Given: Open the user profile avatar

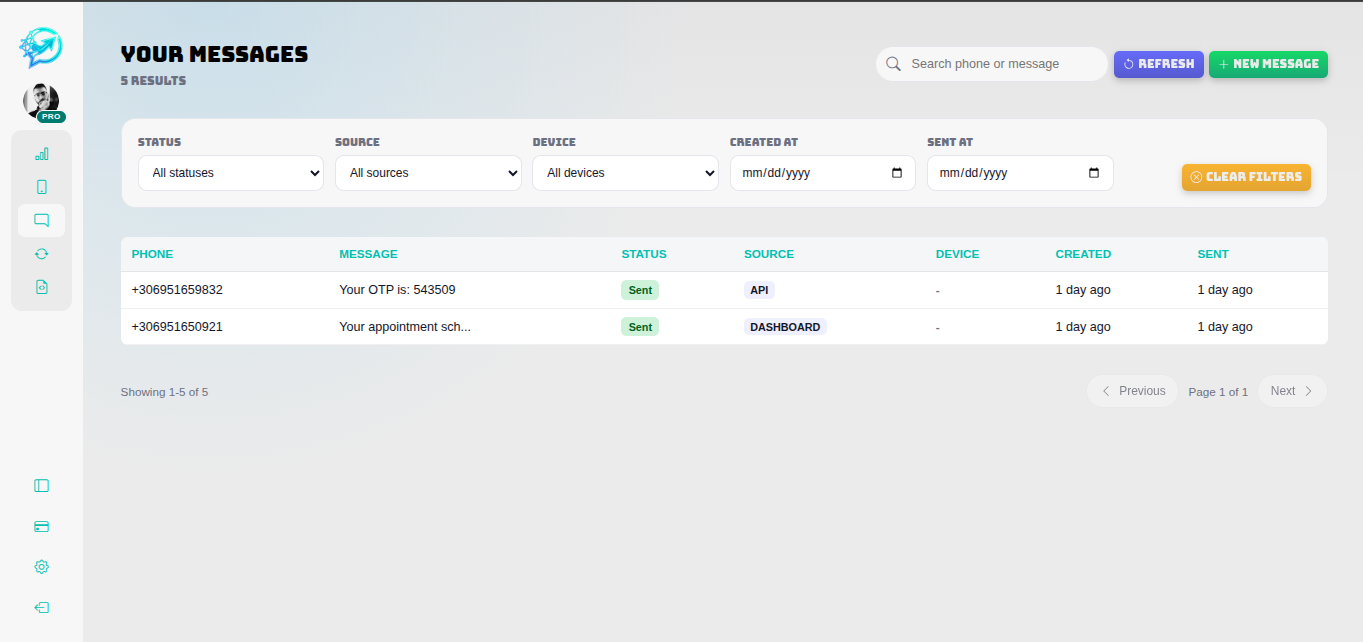Looking at the screenshot, I should [41, 101].
